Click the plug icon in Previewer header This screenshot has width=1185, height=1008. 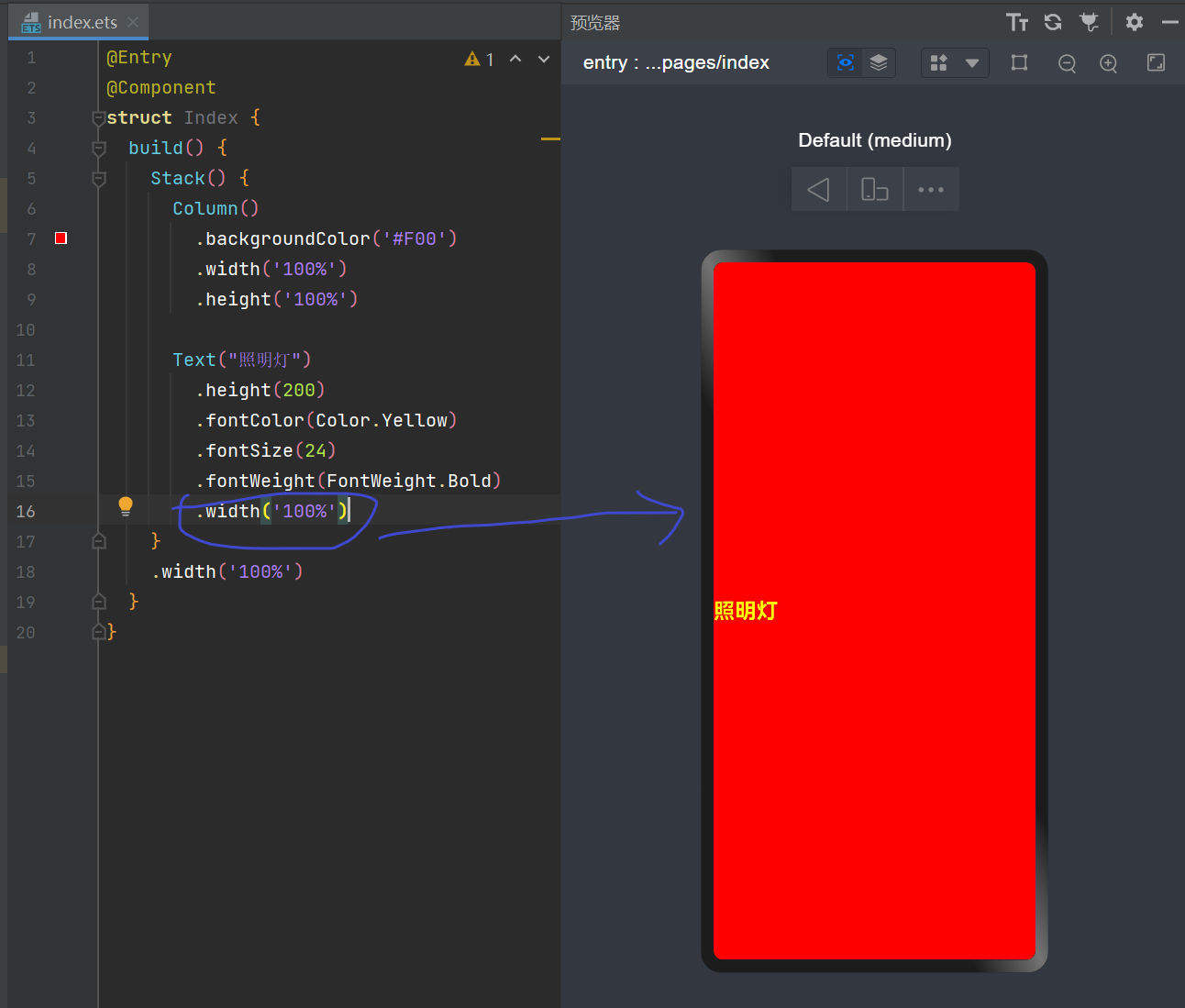(x=1089, y=22)
